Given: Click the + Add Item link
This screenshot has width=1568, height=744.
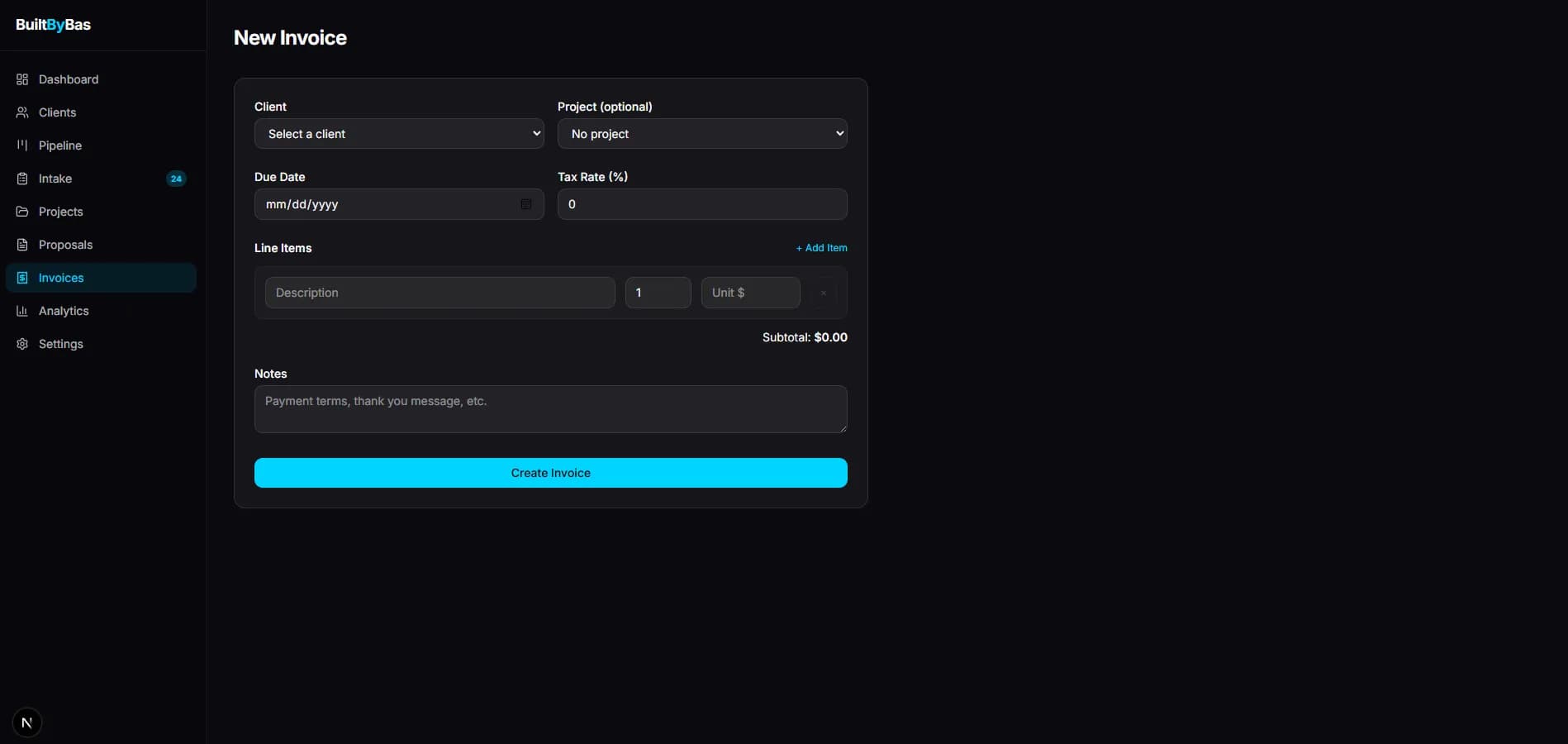Looking at the screenshot, I should pos(821,248).
